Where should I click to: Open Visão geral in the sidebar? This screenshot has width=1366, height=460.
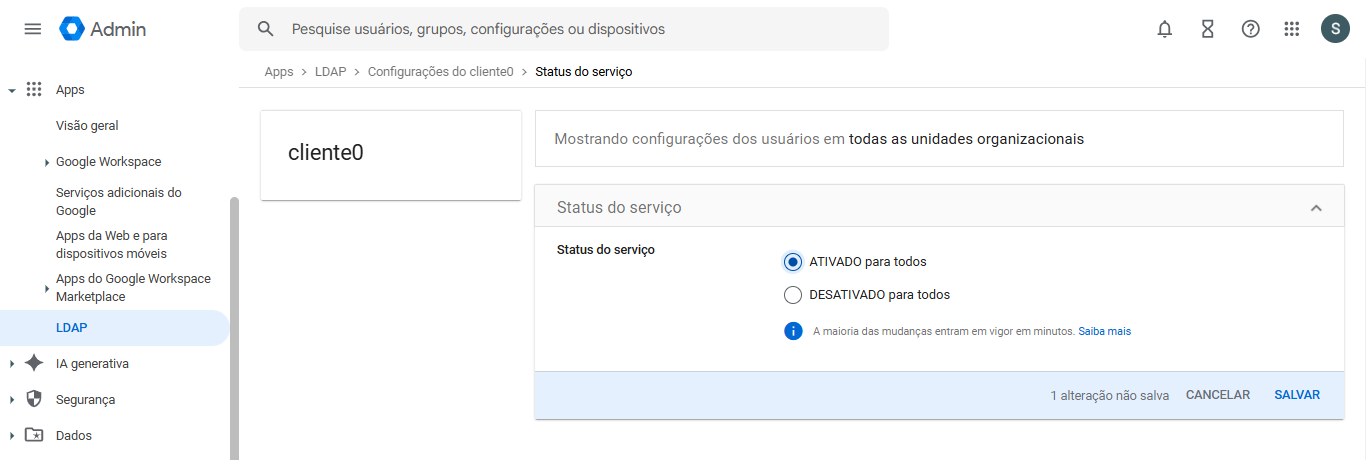click(87, 126)
